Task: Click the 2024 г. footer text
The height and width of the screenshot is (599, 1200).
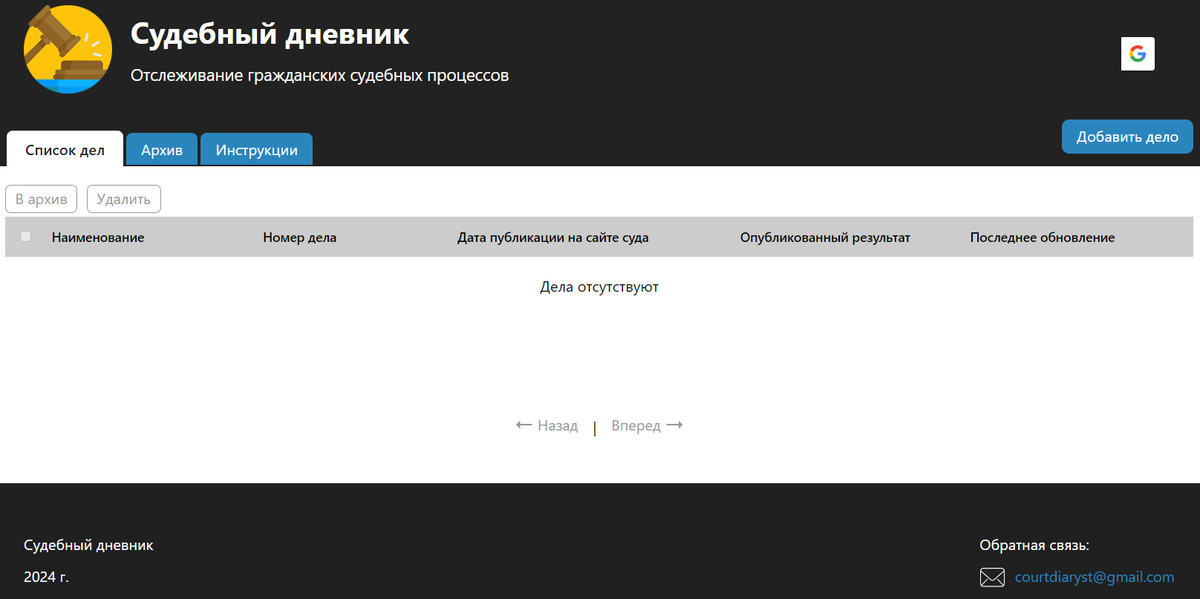Action: tap(46, 577)
